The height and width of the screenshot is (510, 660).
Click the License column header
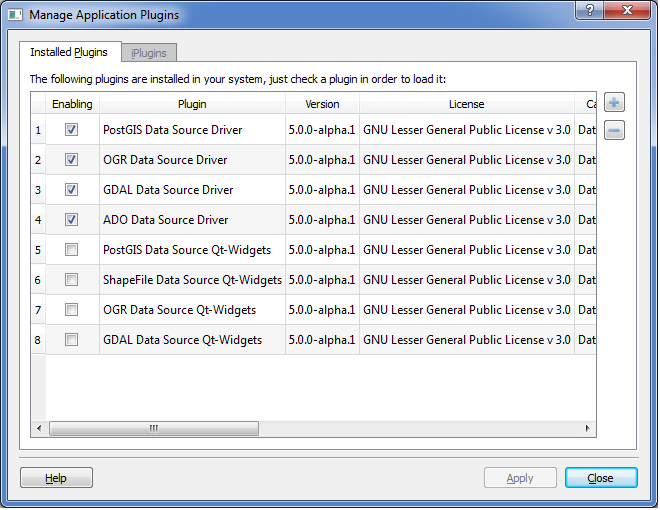[468, 104]
